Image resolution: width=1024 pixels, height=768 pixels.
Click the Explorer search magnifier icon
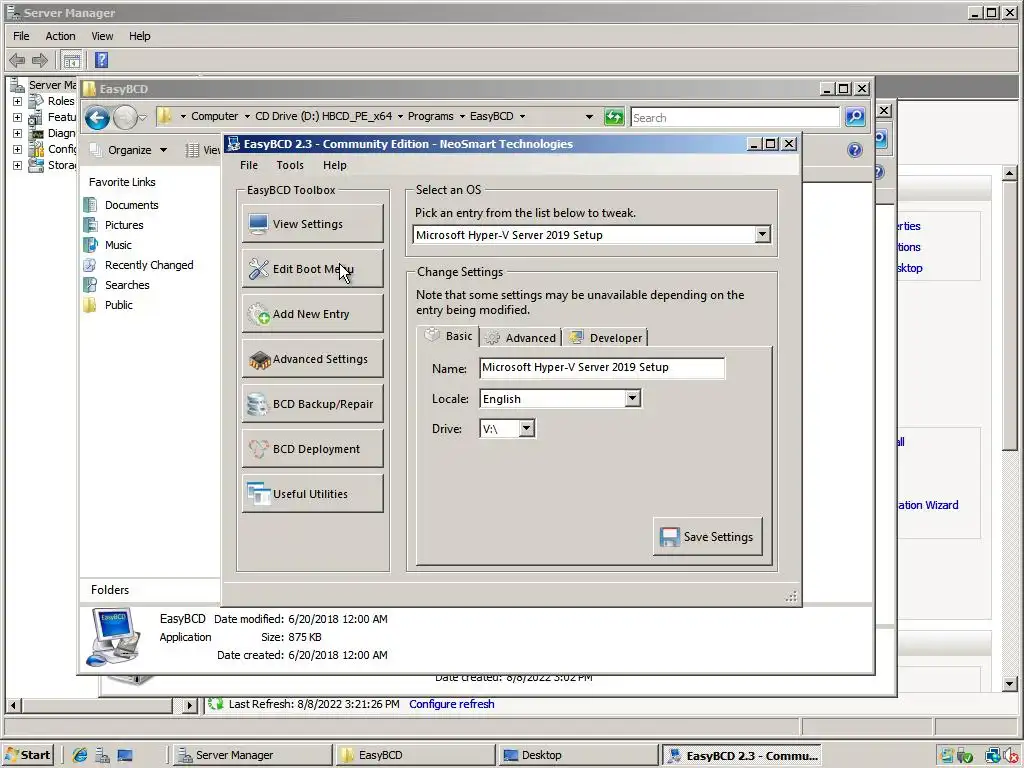[x=855, y=118]
